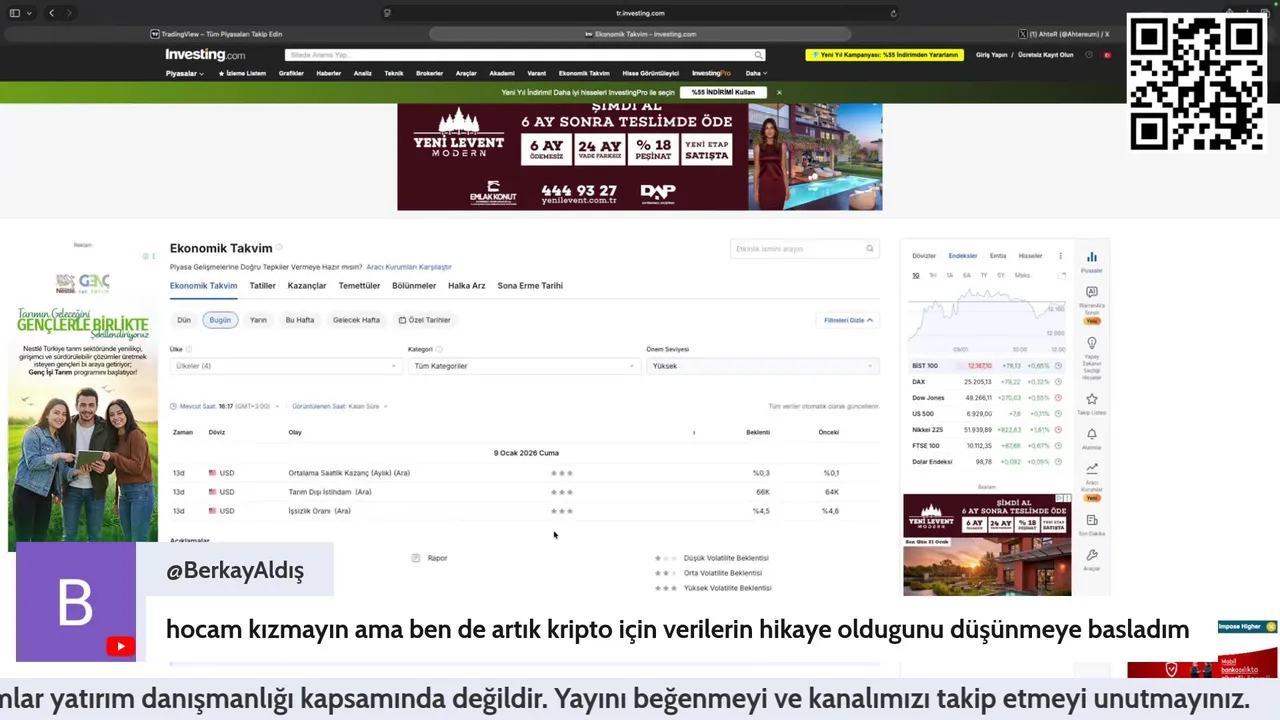
Task: Open Araçlar wrench icon
Action: click(x=1091, y=555)
